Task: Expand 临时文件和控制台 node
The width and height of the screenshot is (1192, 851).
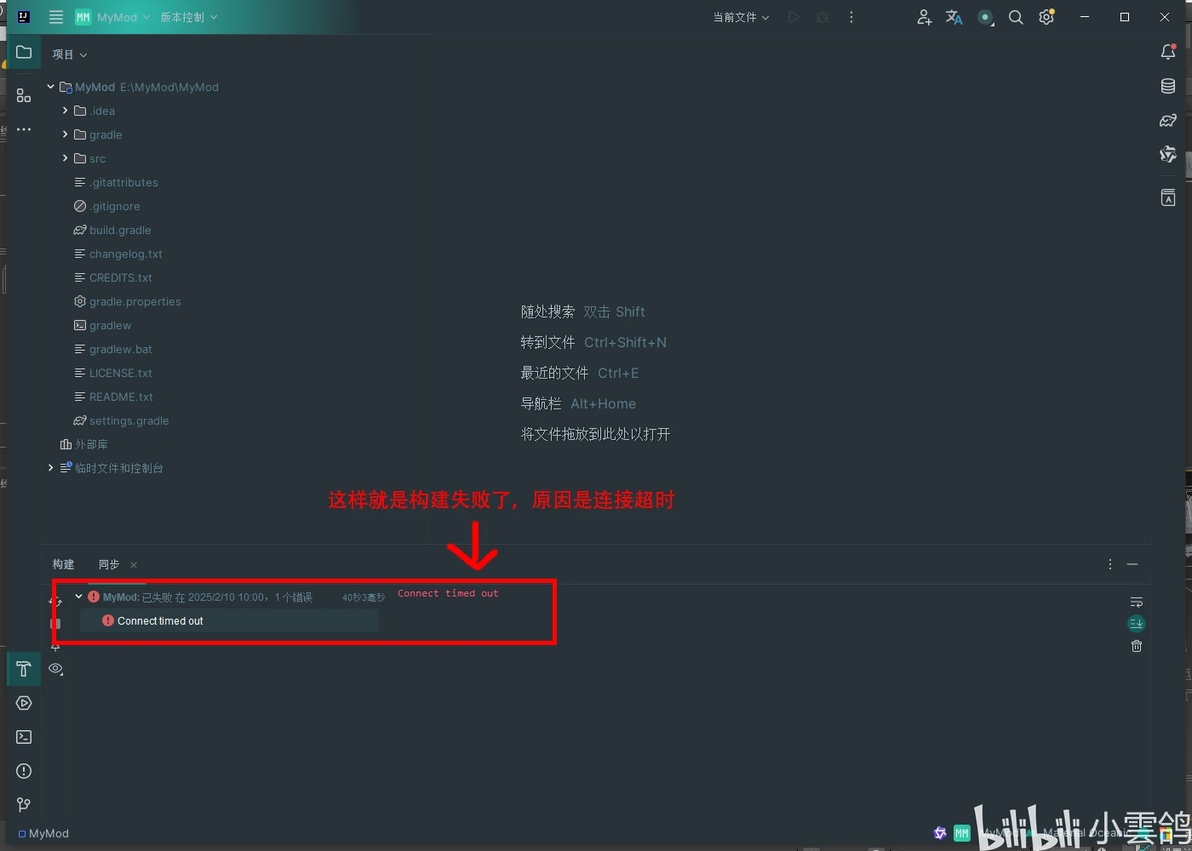Action: pyautogui.click(x=51, y=468)
